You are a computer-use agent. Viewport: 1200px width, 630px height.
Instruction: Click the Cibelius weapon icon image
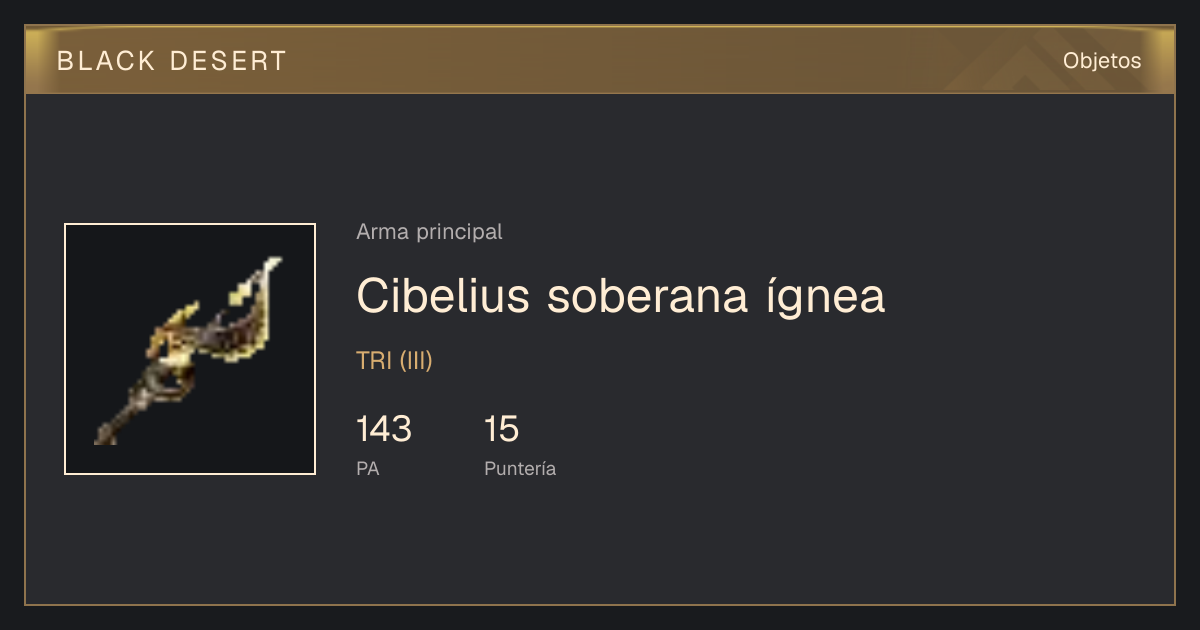point(190,349)
